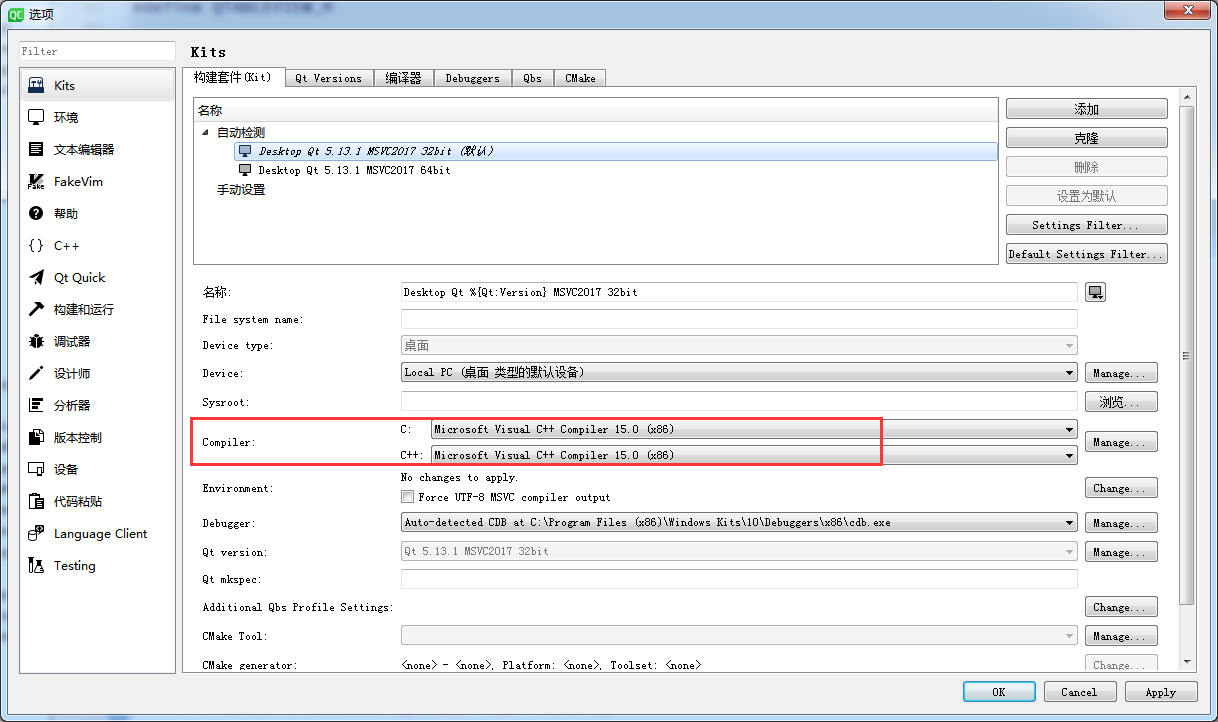
Task: Switch to the Debuggers tab
Action: click(473, 78)
